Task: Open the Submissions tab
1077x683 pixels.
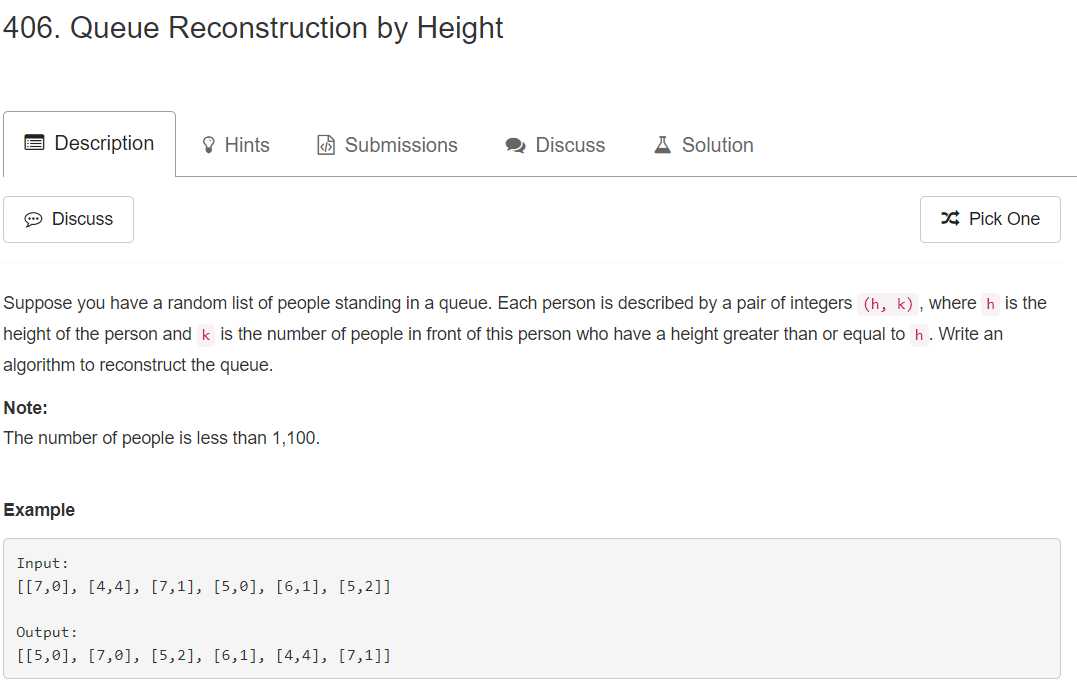Action: click(387, 145)
